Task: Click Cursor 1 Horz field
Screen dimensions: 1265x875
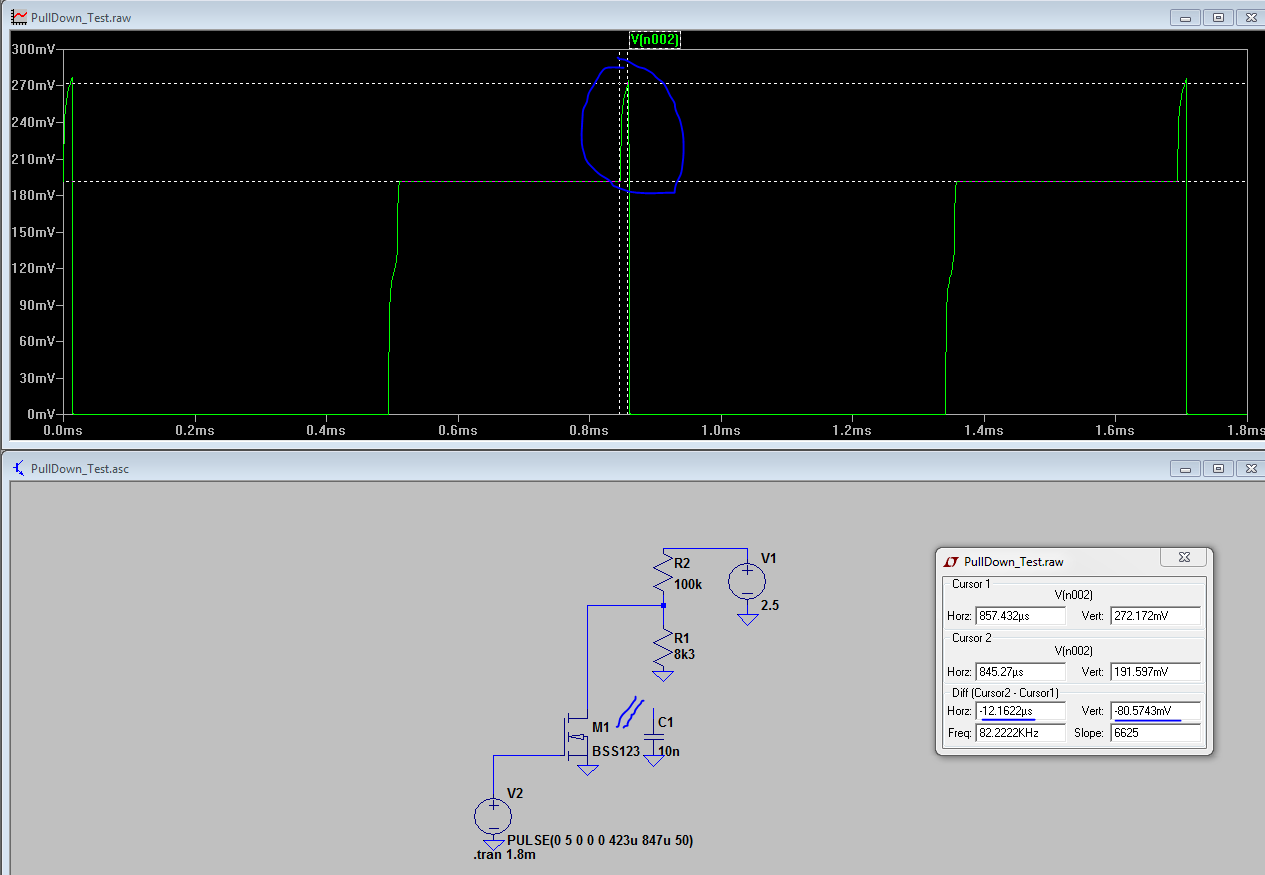Action: pyautogui.click(x=1019, y=616)
